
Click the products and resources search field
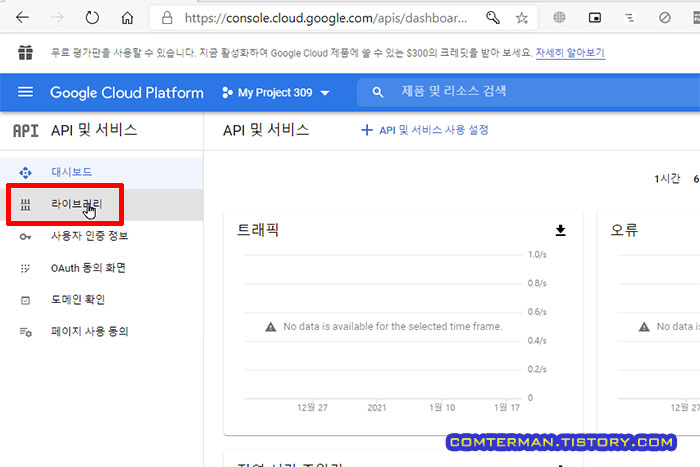pyautogui.click(x=529, y=92)
